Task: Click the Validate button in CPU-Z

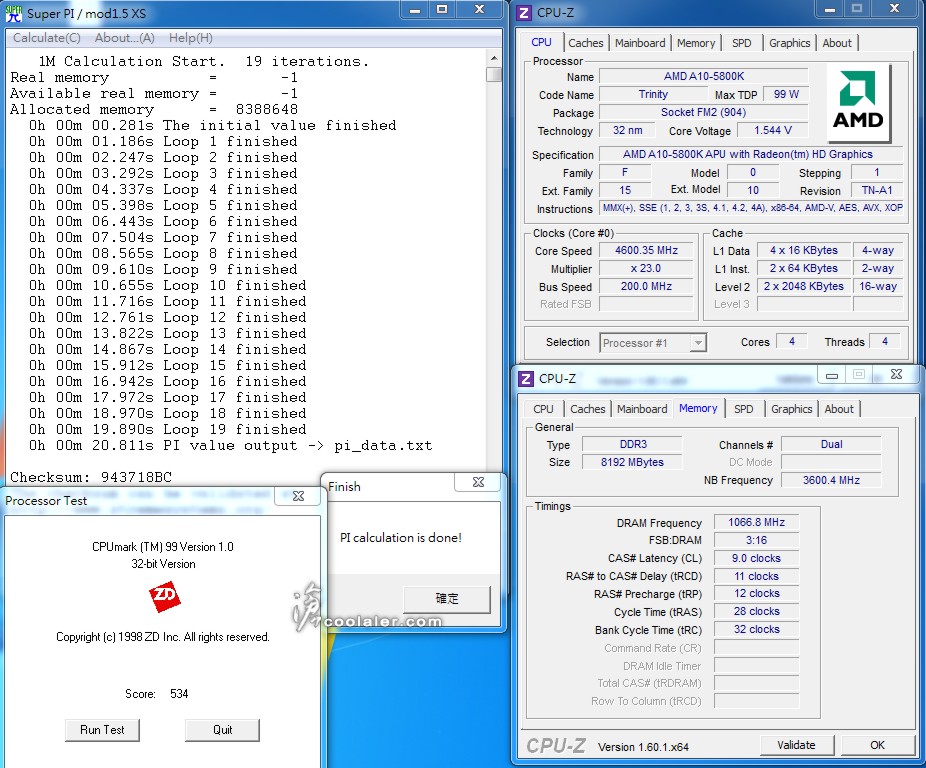Action: (796, 745)
